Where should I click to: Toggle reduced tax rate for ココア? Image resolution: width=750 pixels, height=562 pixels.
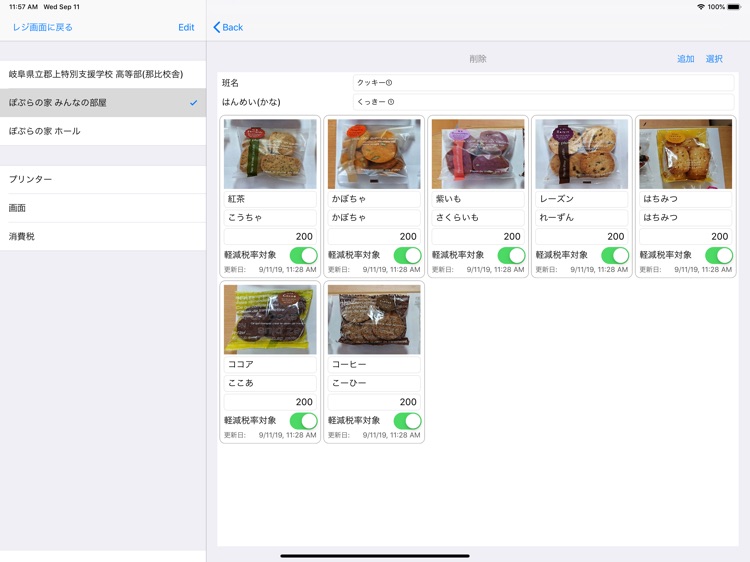click(304, 421)
